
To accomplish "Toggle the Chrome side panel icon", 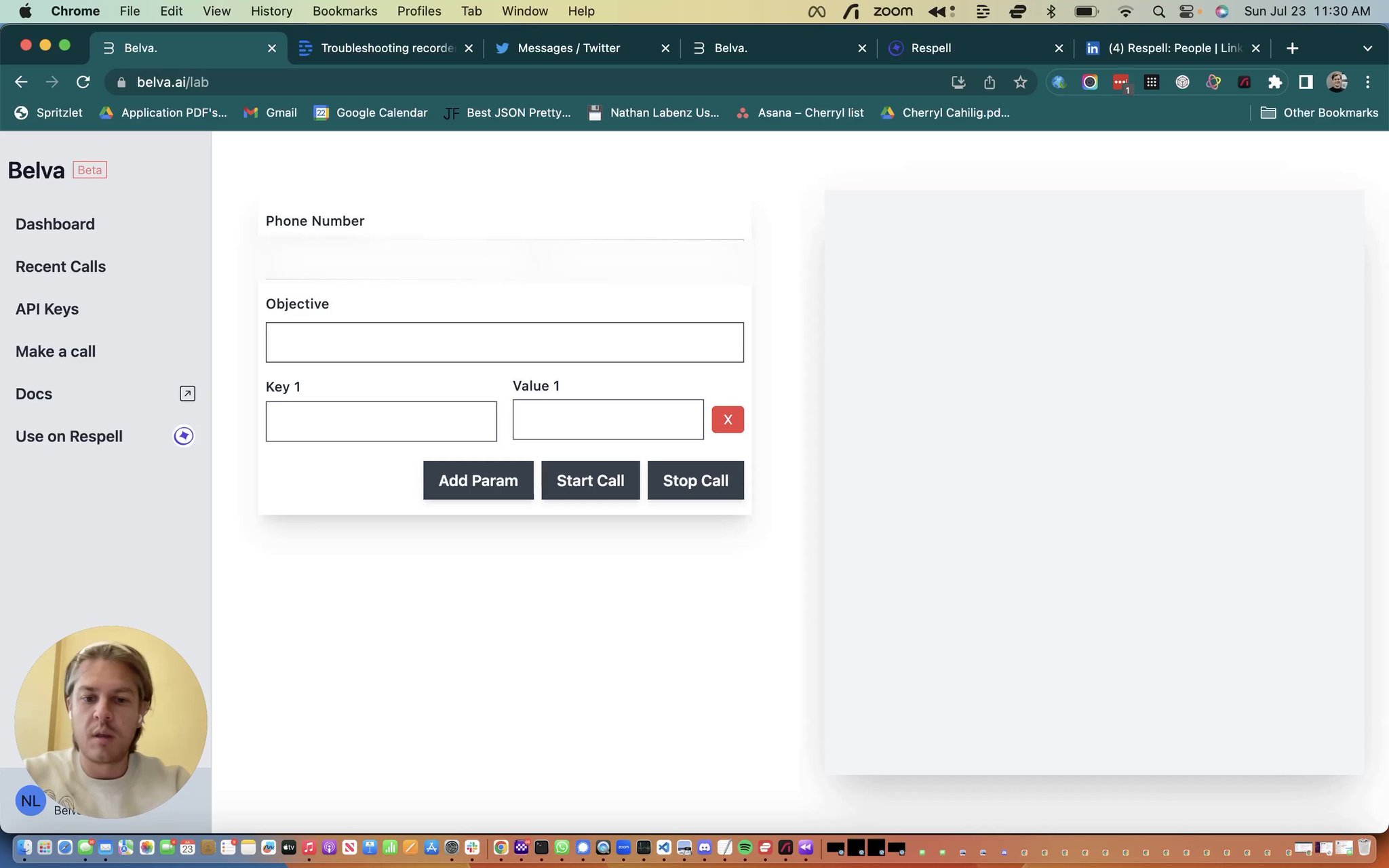I will coord(1306,82).
